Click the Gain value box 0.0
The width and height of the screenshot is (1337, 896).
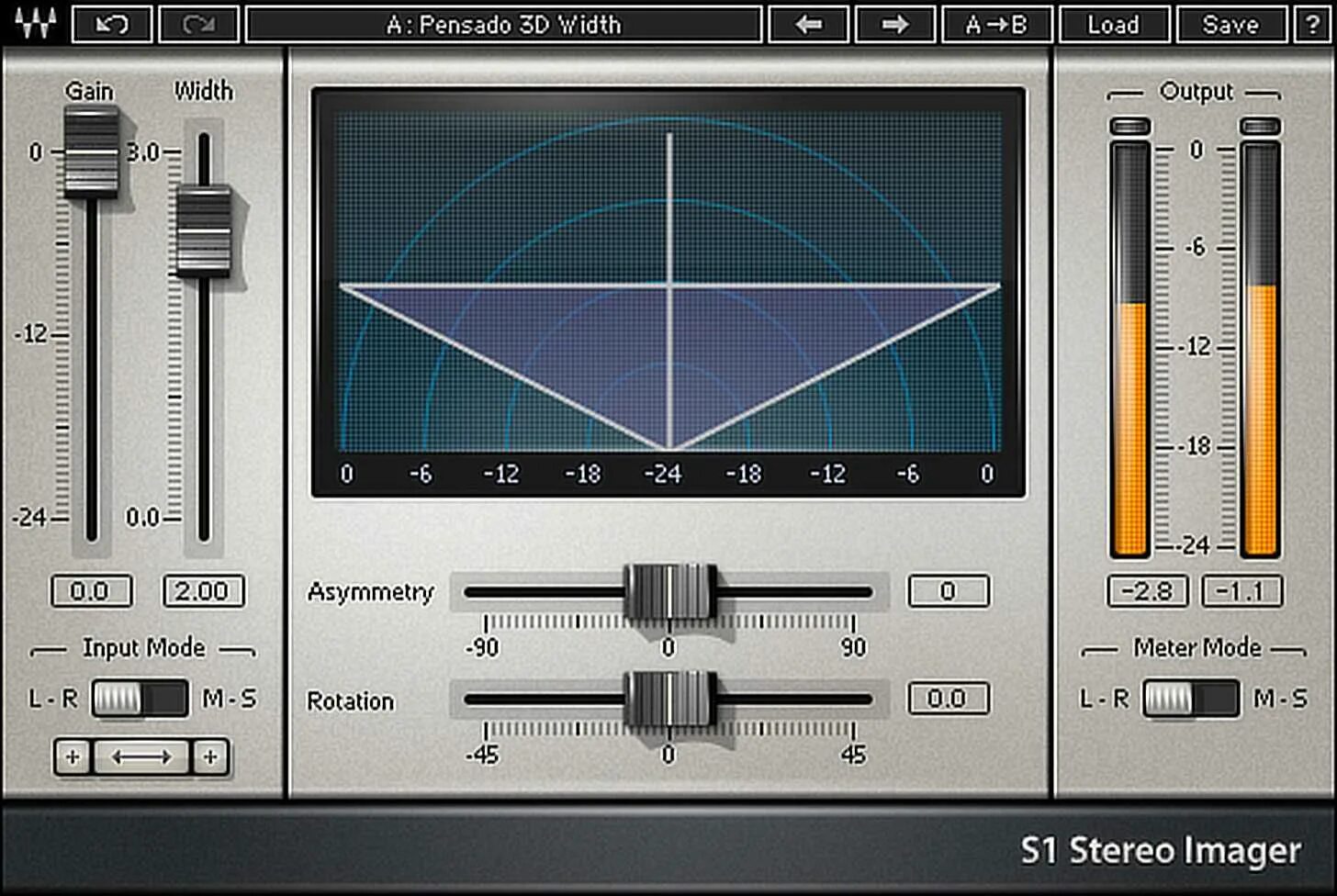point(91,591)
